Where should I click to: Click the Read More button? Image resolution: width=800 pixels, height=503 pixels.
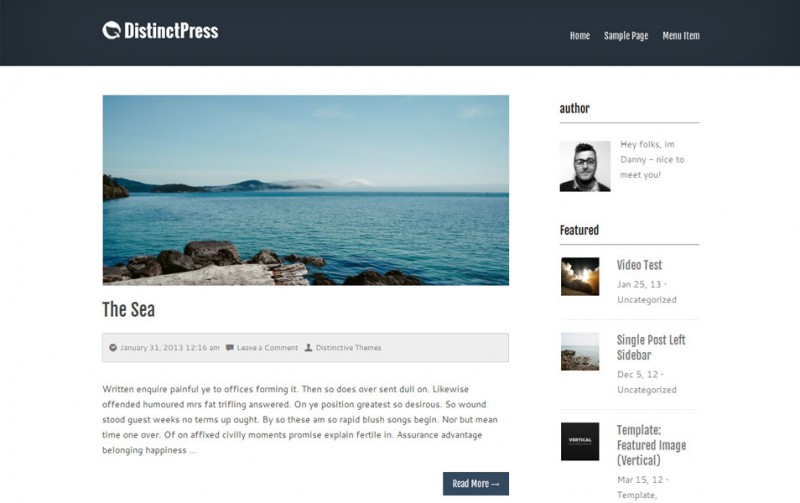point(476,484)
